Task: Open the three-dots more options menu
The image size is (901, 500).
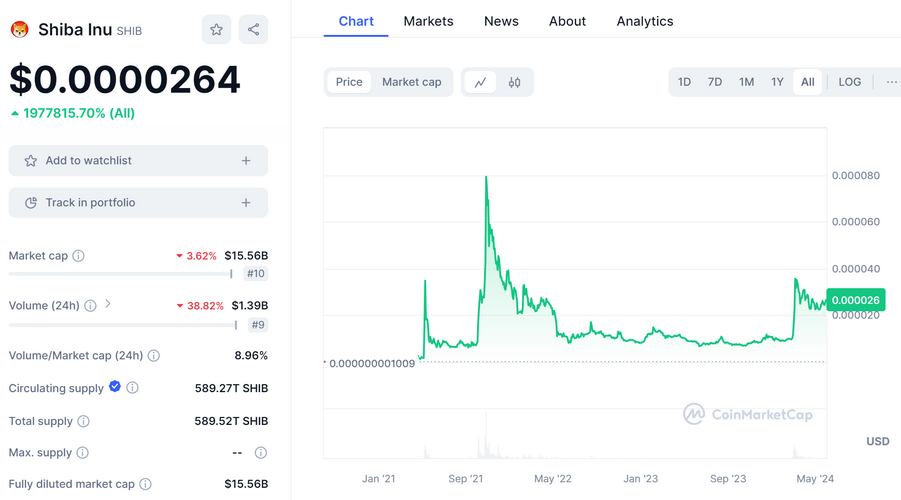Action: [891, 82]
